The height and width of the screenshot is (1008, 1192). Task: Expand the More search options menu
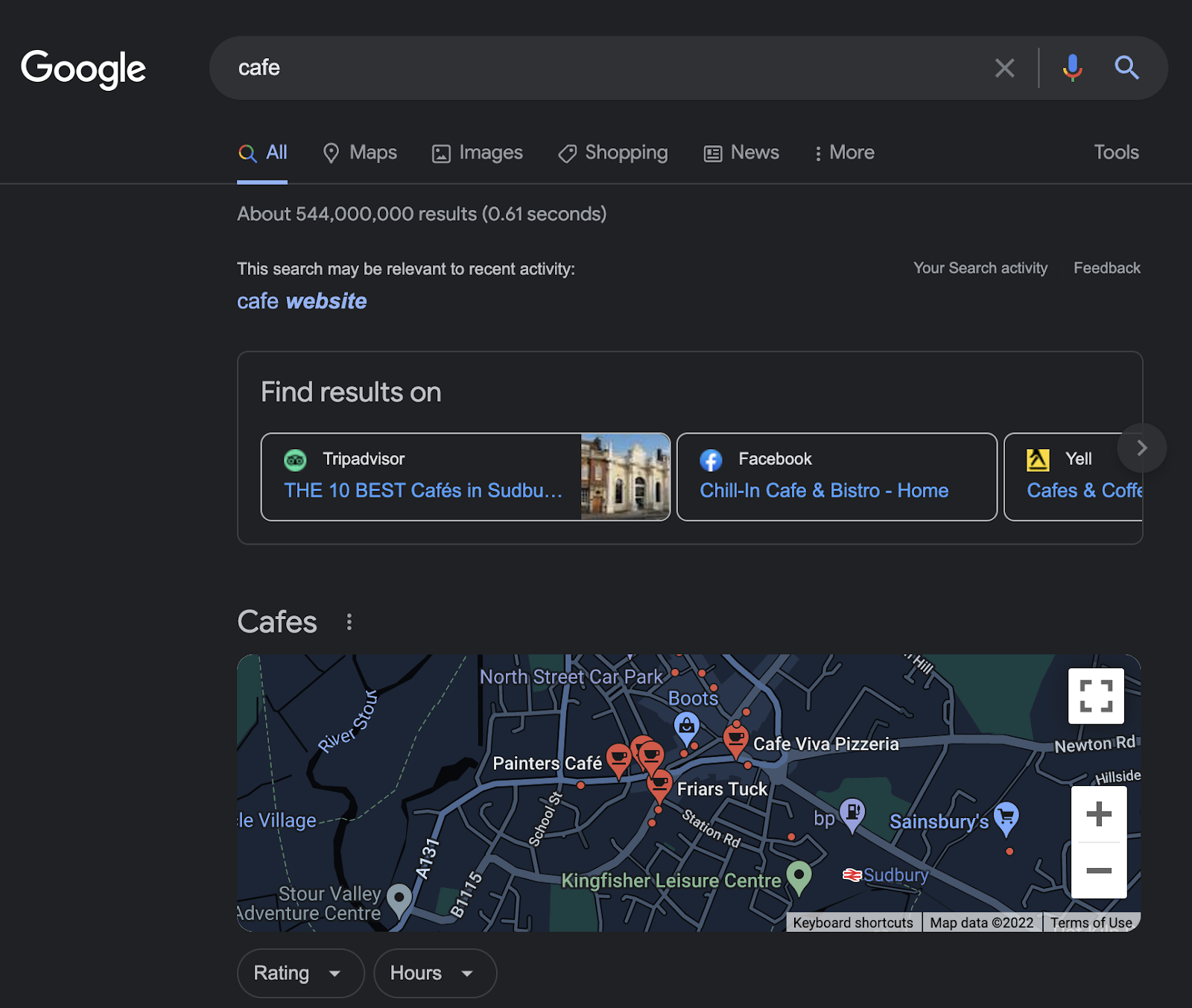[x=844, y=153]
